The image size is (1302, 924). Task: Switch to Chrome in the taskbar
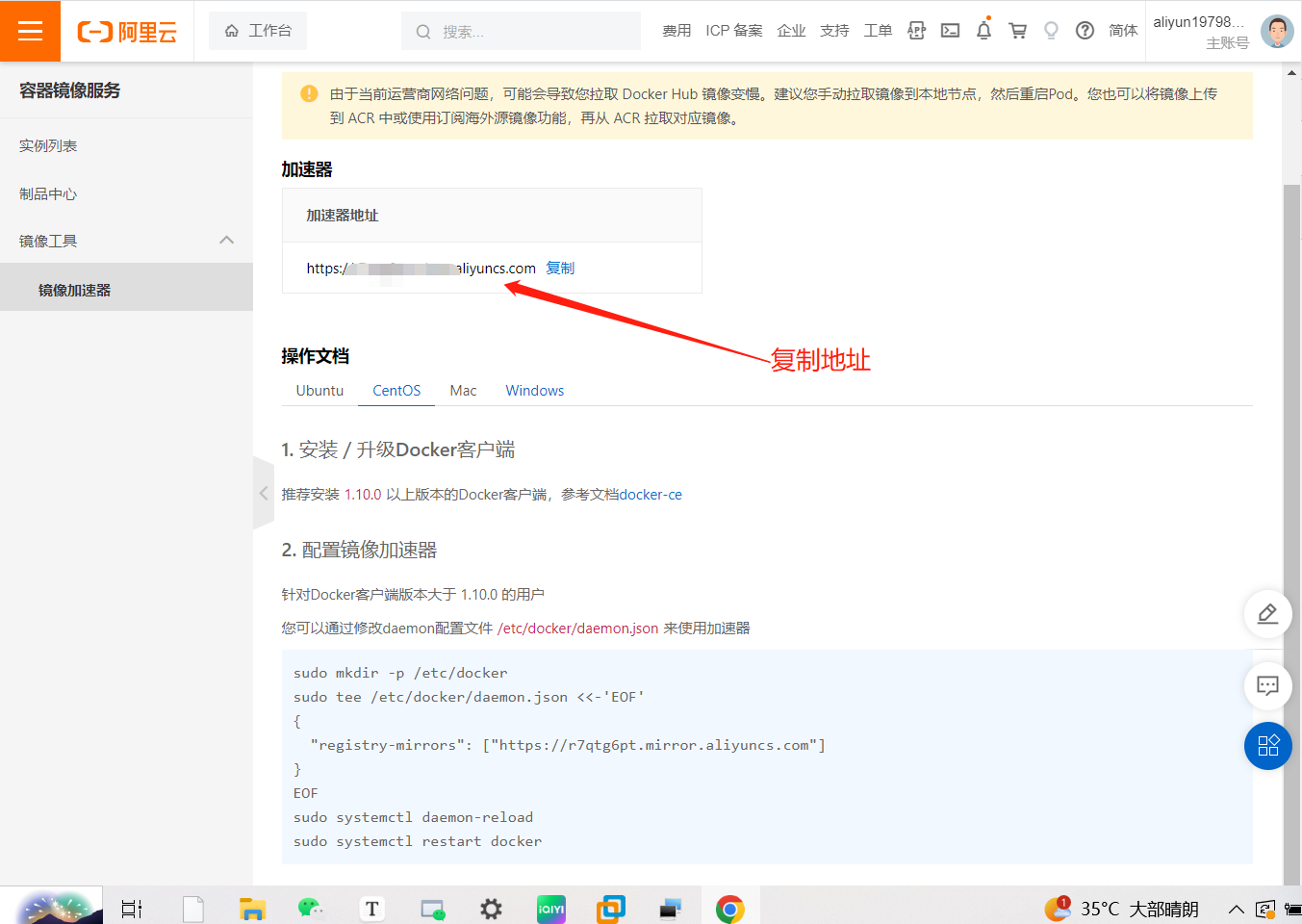730,909
